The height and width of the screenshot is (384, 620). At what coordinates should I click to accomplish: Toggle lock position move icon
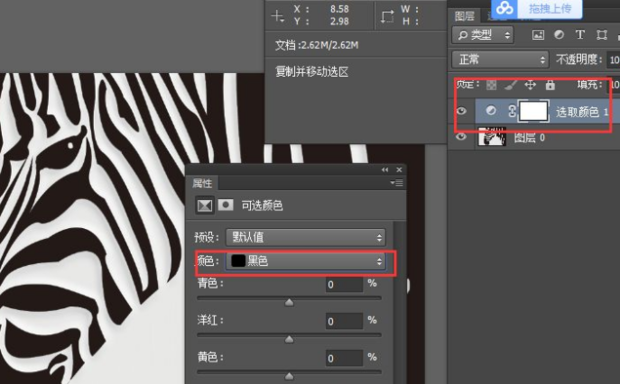[530, 85]
